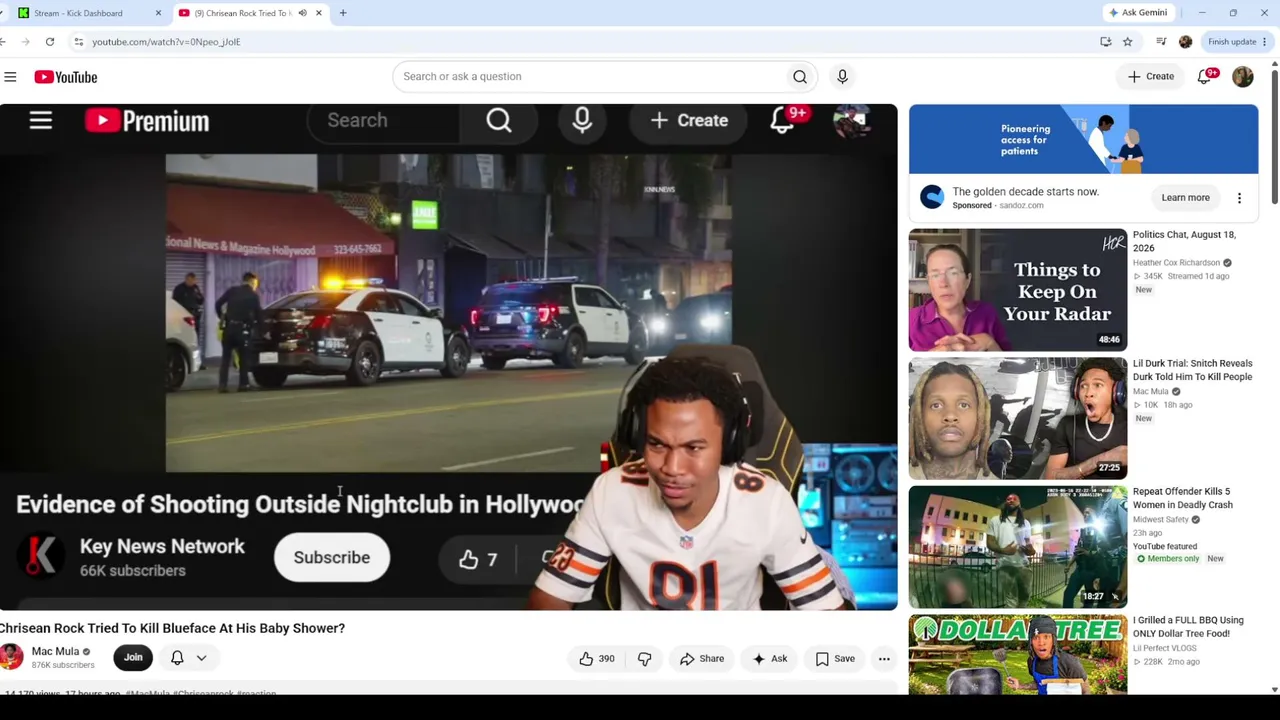Mute the YouTube tab audio icon
The image size is (1280, 720).
tap(302, 13)
